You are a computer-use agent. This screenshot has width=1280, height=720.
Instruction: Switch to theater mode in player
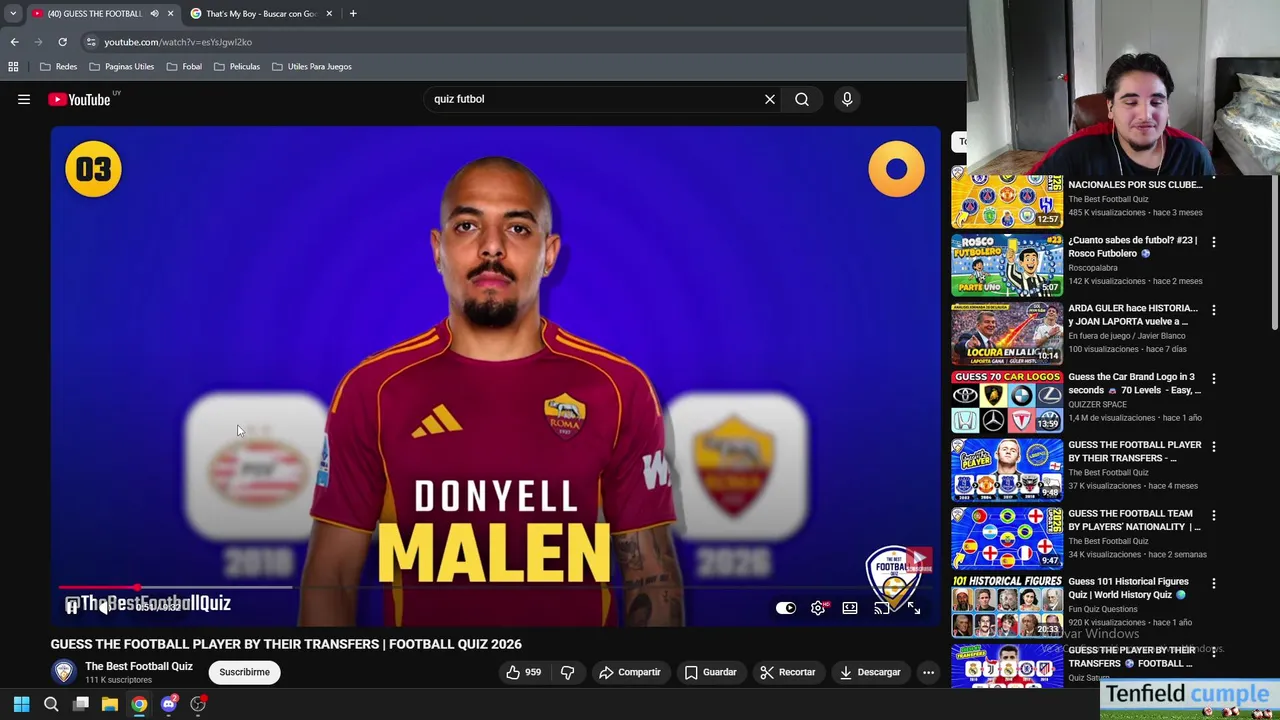pyautogui.click(x=850, y=608)
